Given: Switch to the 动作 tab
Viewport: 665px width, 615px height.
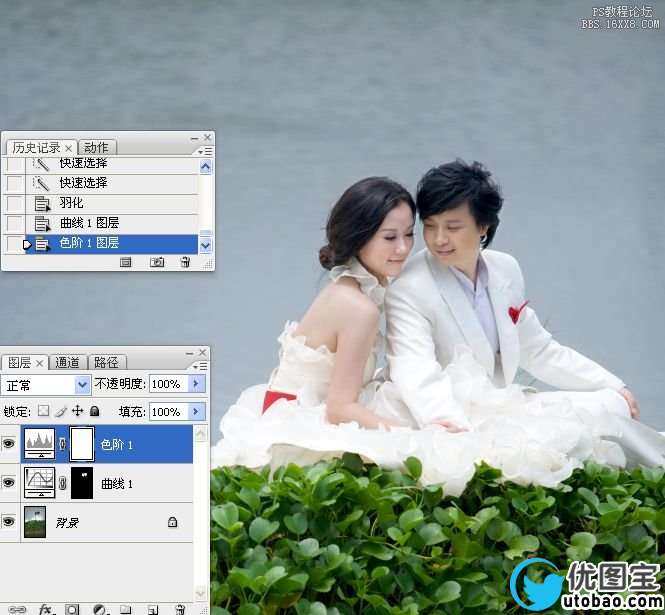Looking at the screenshot, I should click(96, 147).
